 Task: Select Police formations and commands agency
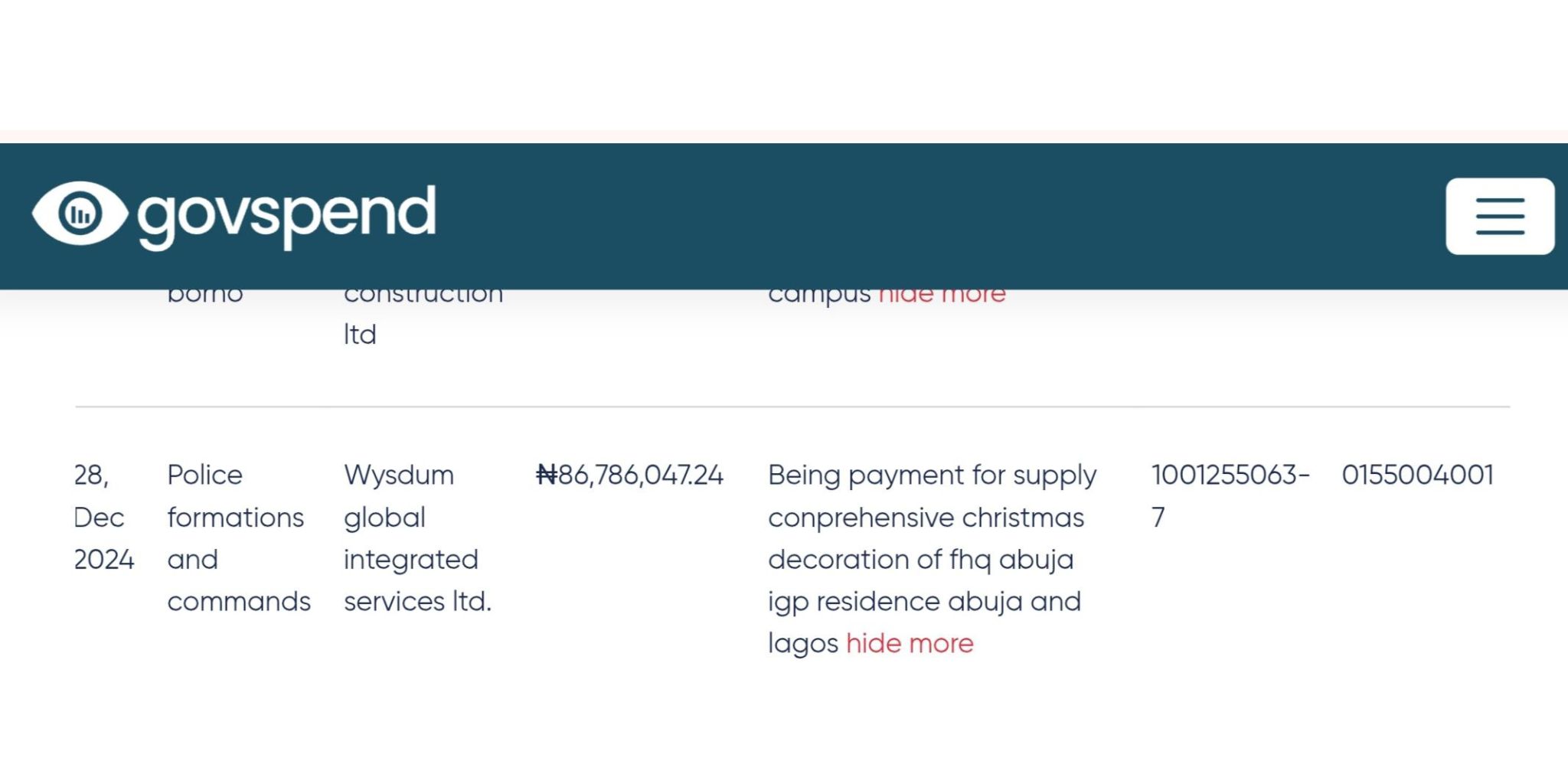click(239, 537)
